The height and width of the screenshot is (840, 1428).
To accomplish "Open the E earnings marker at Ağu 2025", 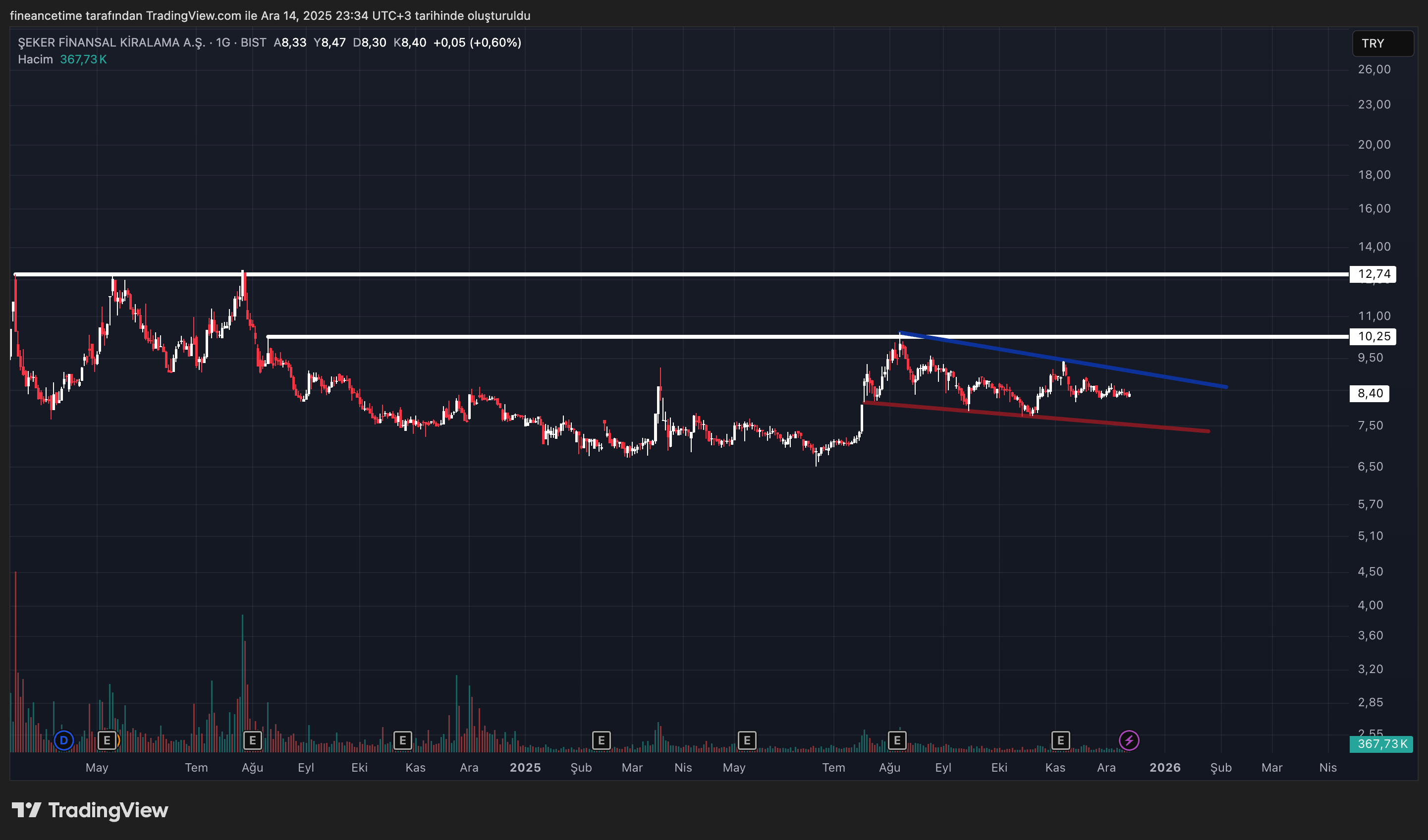I will point(897,740).
